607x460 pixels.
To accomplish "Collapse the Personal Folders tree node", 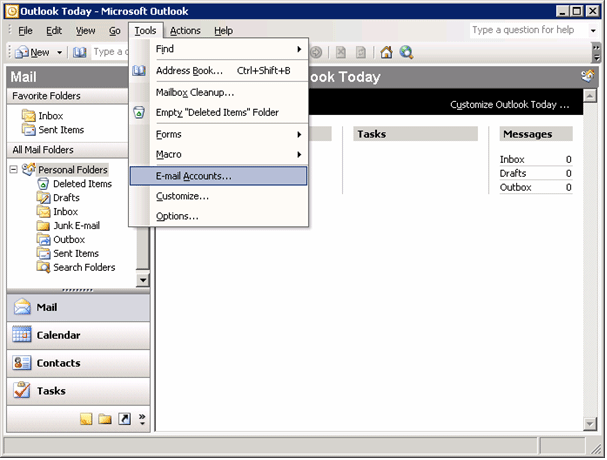I will click(x=14, y=170).
